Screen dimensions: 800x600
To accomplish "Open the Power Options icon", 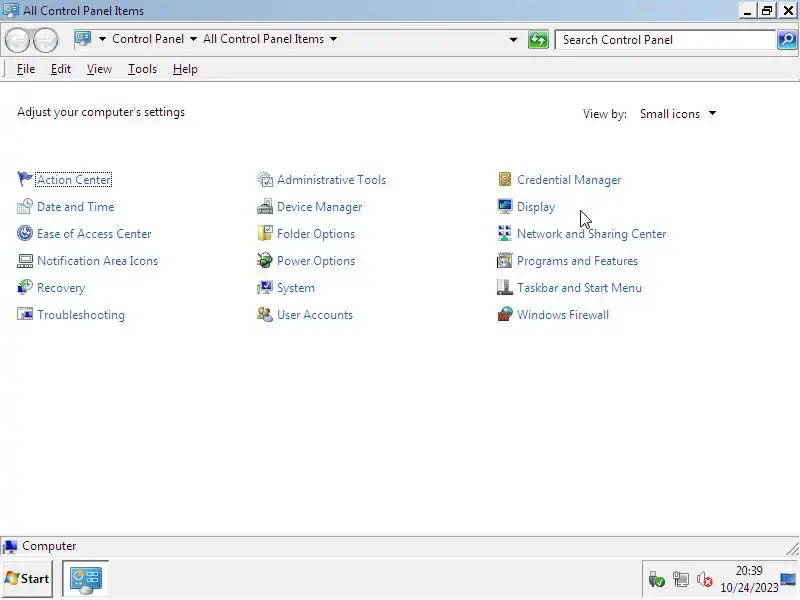I will click(x=265, y=260).
